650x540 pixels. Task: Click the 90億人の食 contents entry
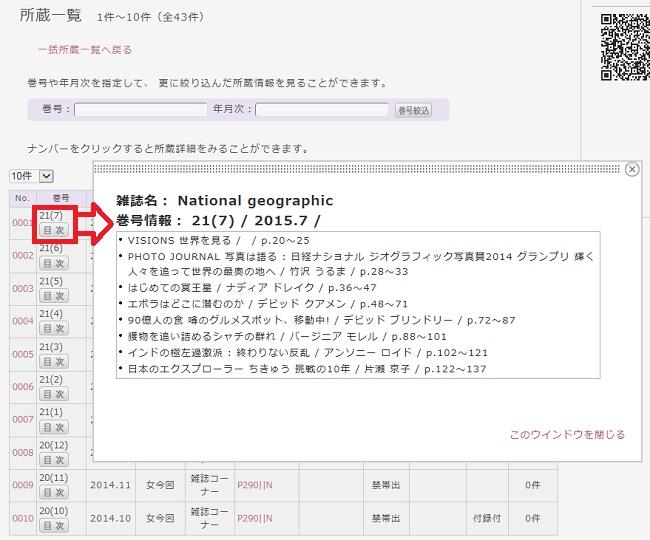[x=322, y=320]
